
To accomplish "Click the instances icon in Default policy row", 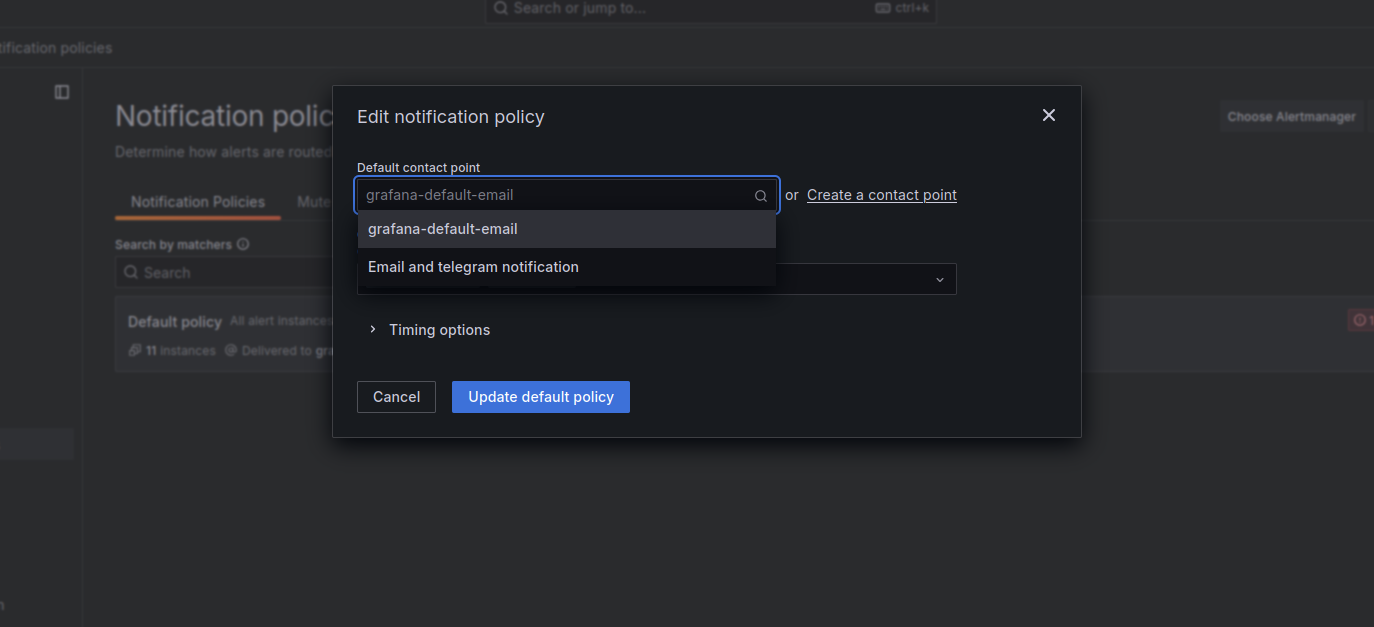I will [135, 351].
